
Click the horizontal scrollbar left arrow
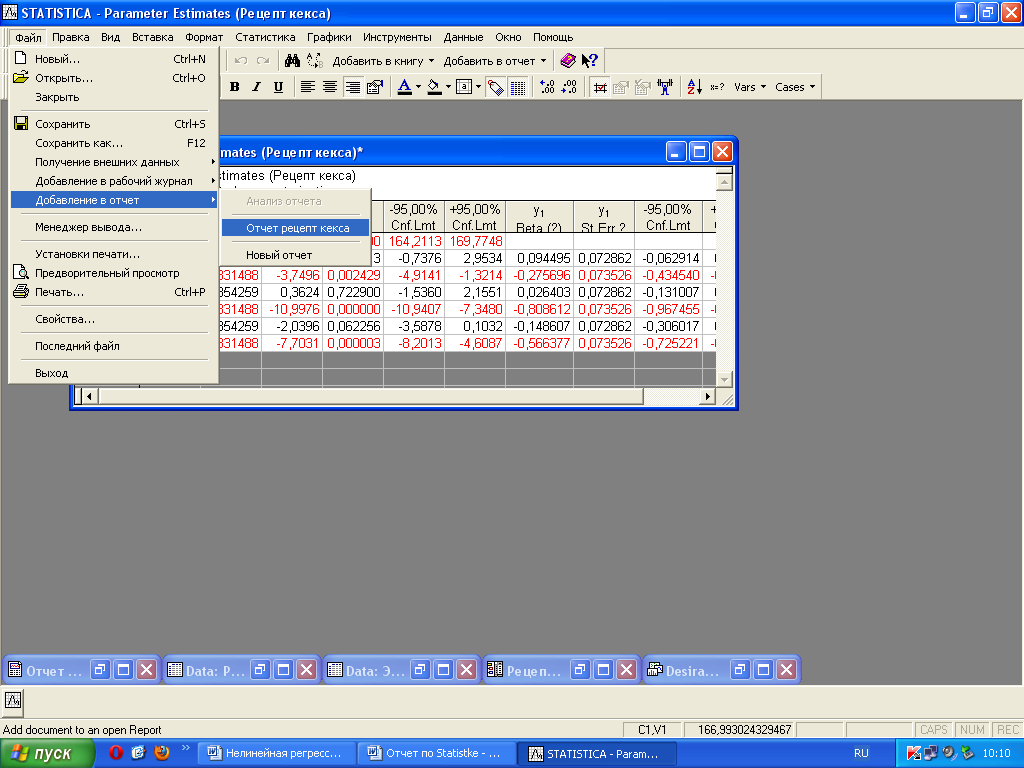(89, 396)
